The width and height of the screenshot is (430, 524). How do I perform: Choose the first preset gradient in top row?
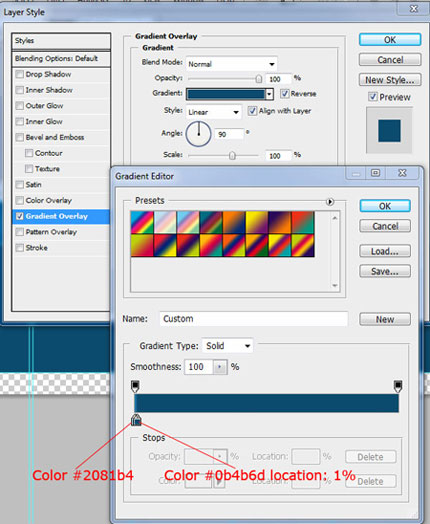pyautogui.click(x=142, y=223)
